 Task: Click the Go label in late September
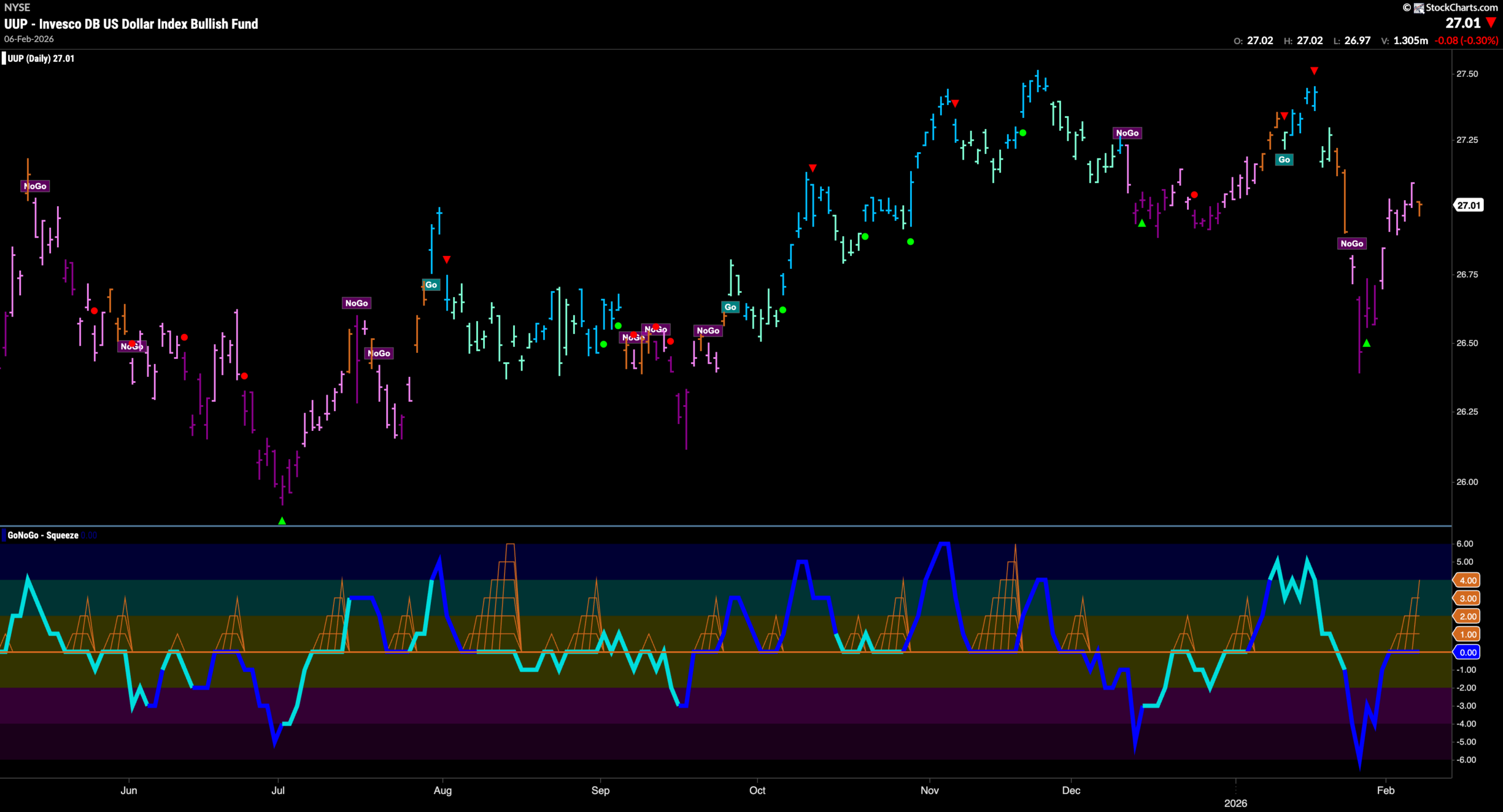point(730,307)
